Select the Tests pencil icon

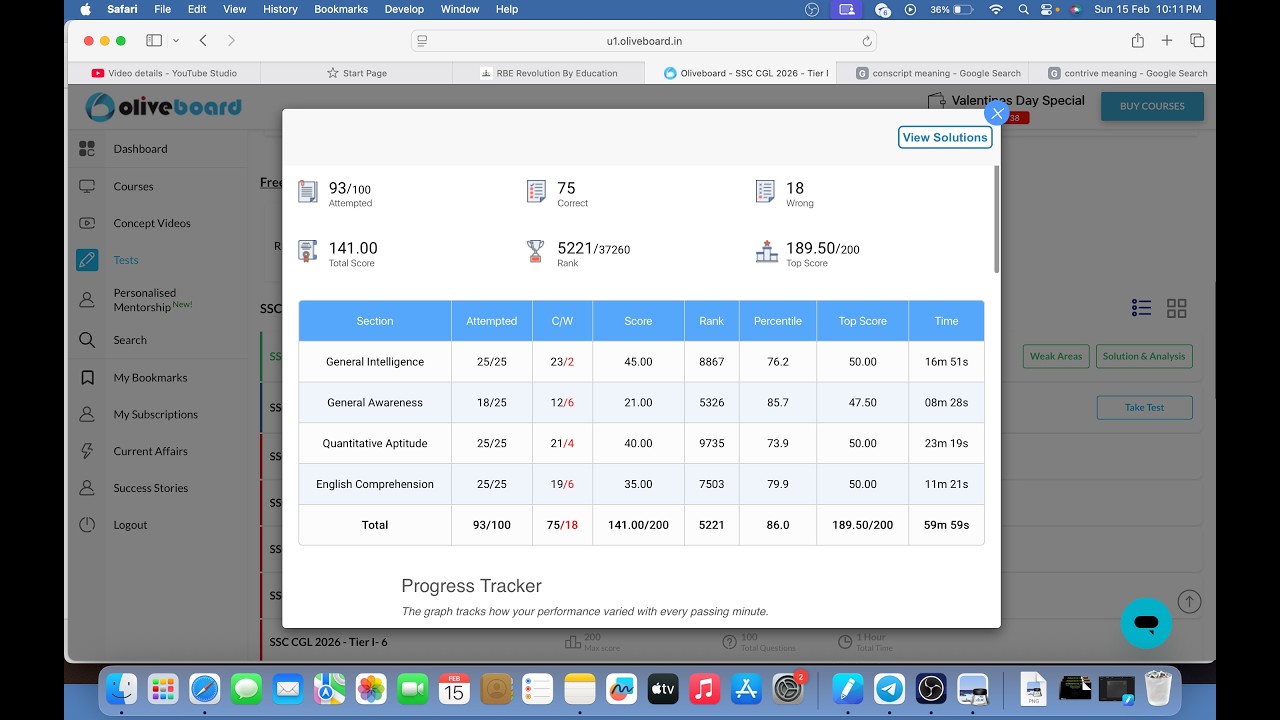tap(87, 260)
